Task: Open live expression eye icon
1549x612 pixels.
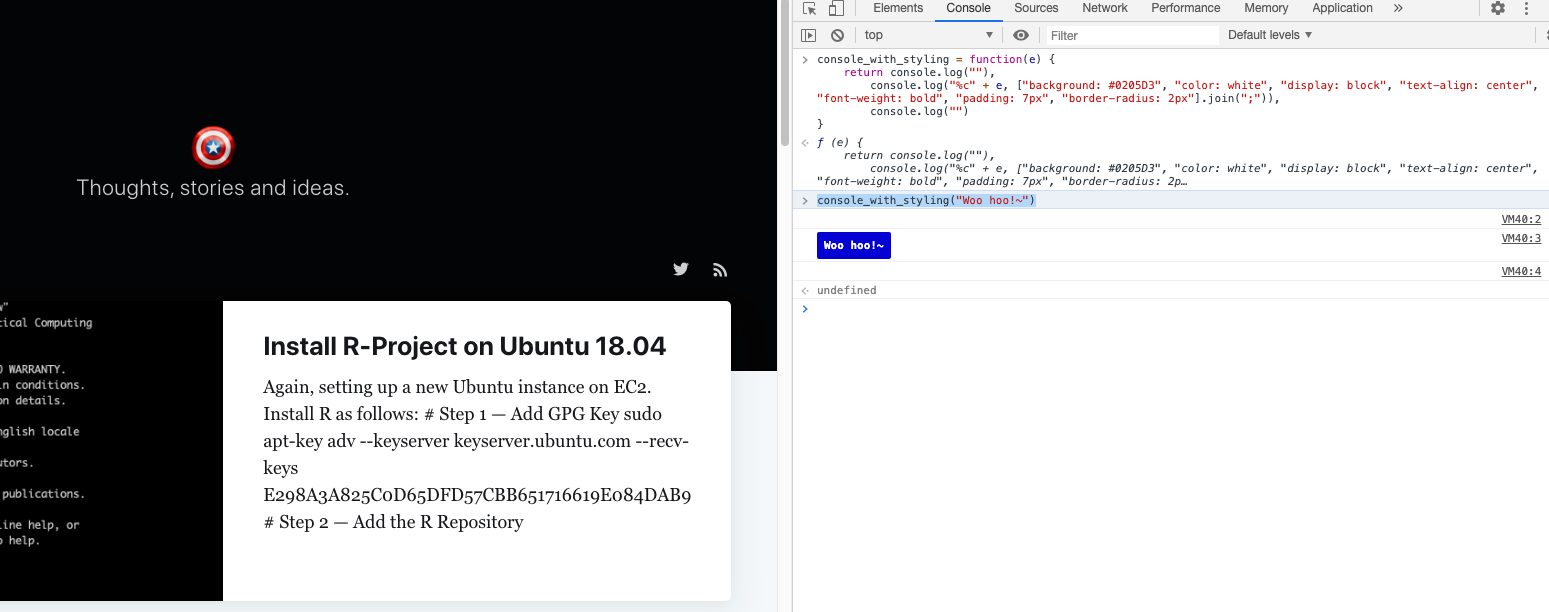Action: 1021,35
